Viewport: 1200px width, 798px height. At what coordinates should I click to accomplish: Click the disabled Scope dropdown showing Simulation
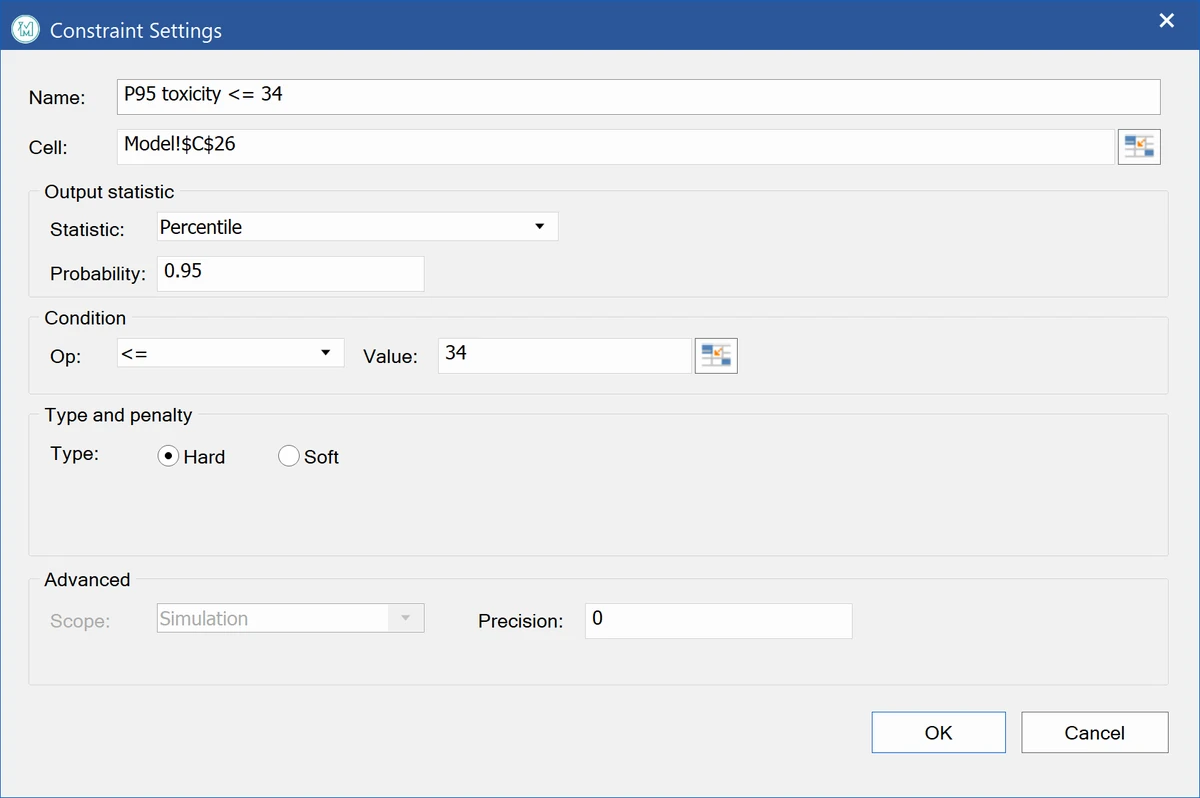coord(291,618)
